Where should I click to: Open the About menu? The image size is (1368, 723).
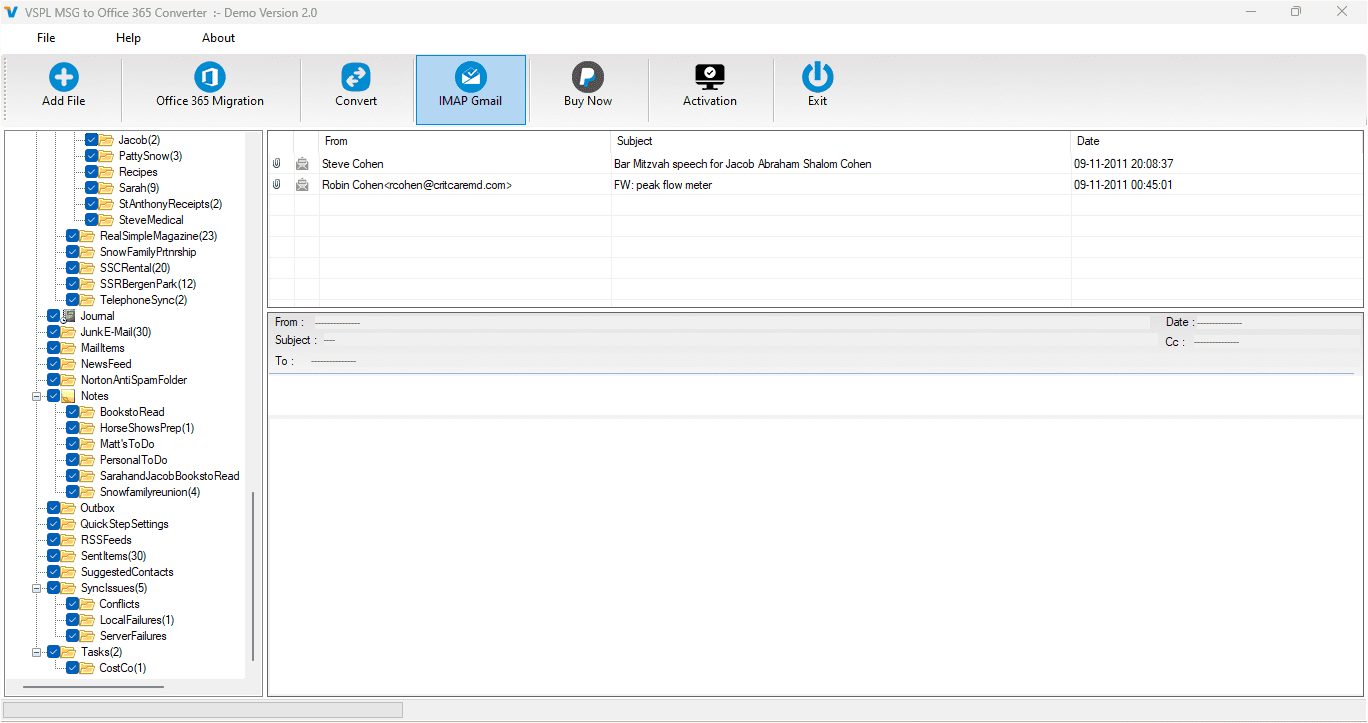(218, 38)
